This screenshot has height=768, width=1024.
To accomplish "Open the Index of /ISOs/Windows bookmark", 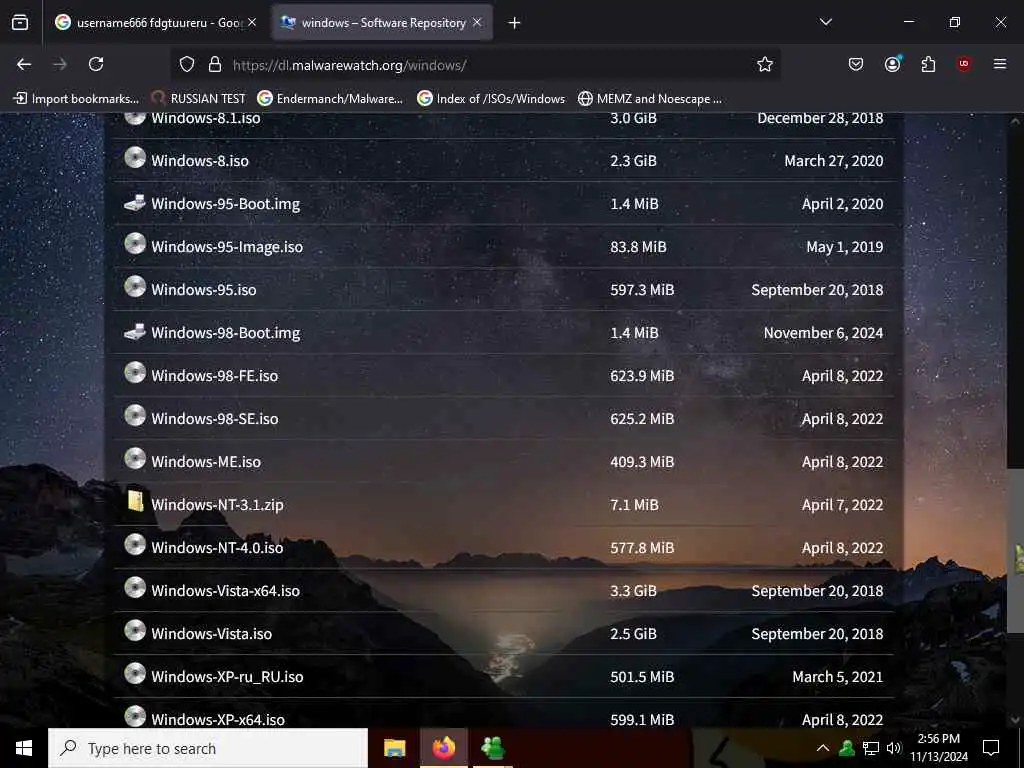I will point(492,99).
